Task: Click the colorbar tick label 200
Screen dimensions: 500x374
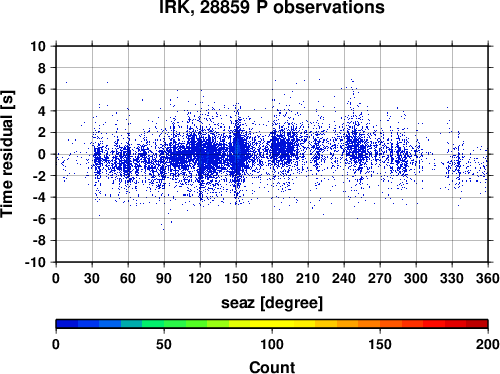Action: pyautogui.click(x=488, y=344)
